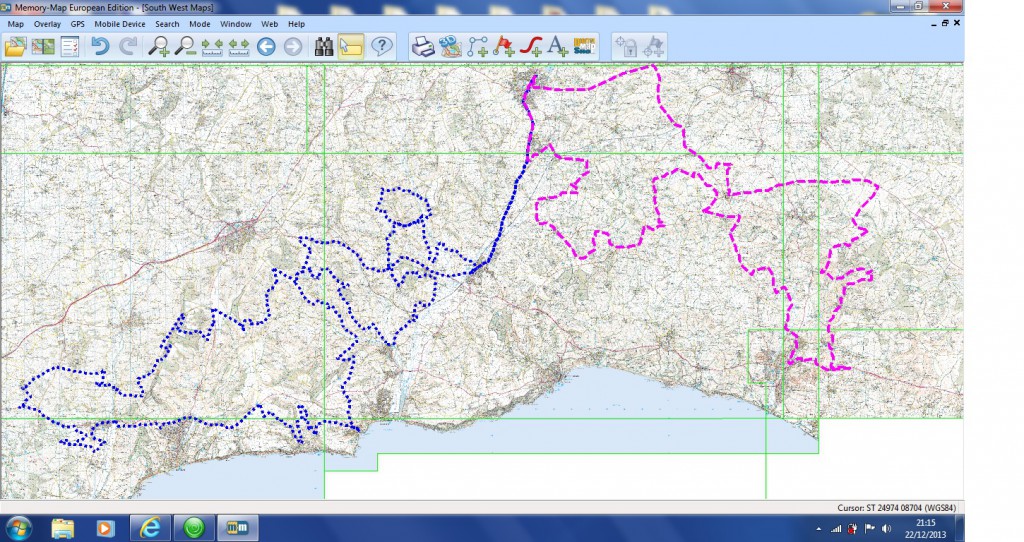Open the binoculars Find Place tool
The width and height of the screenshot is (1024, 542).
324,46
